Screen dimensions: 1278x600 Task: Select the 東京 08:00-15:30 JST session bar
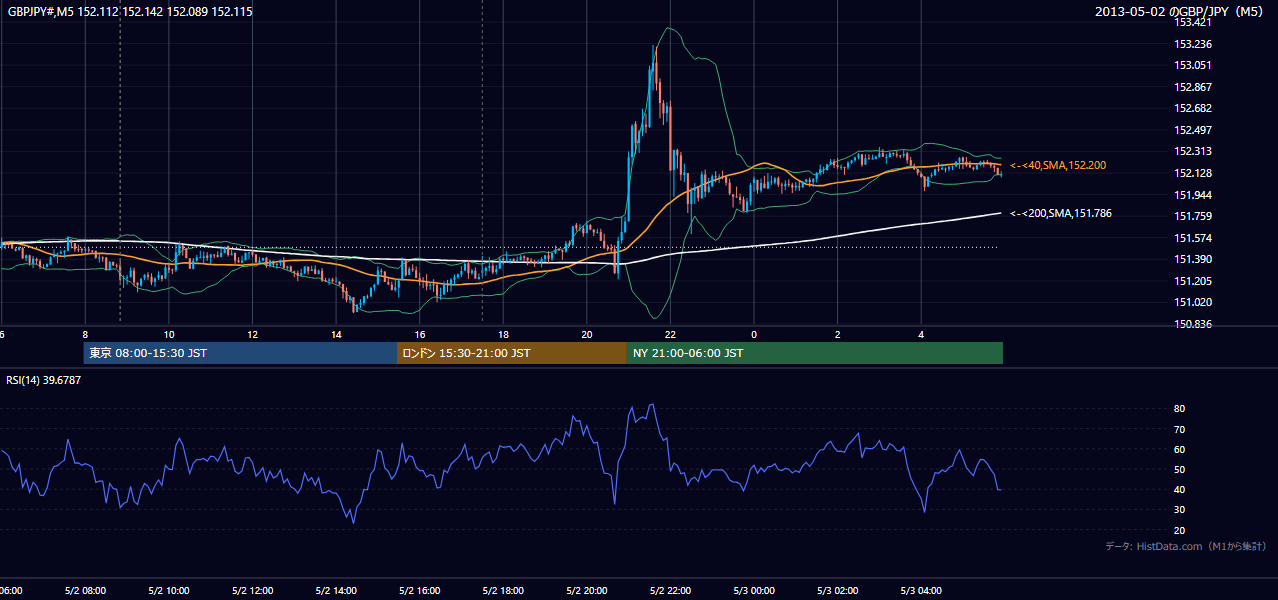[x=240, y=353]
